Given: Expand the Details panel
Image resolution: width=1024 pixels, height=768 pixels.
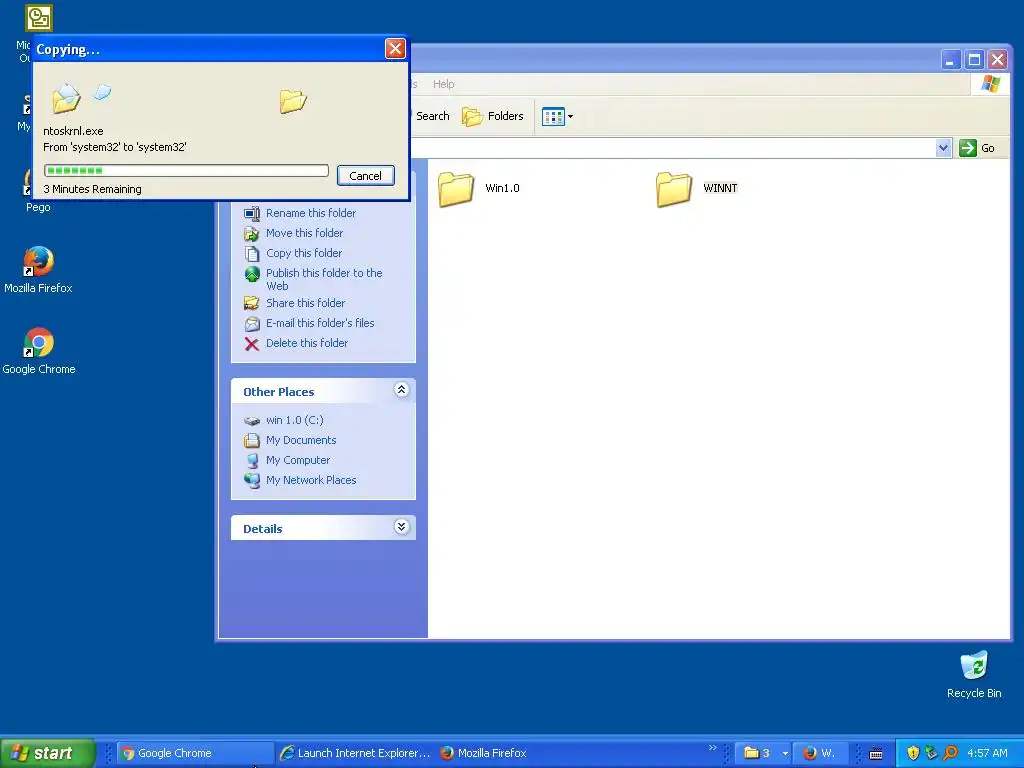Looking at the screenshot, I should coord(402,528).
